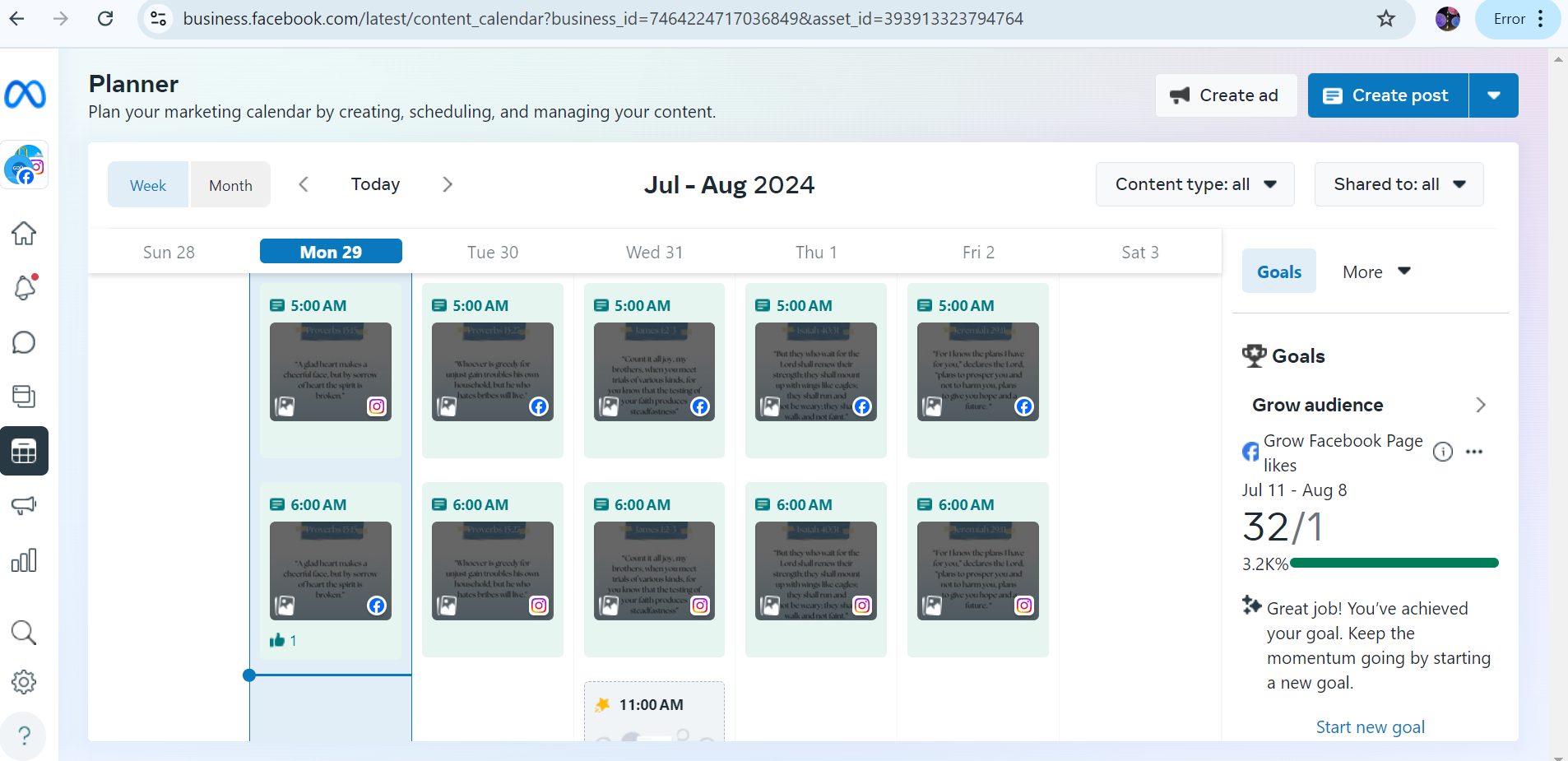Open Thursday's 5:00 AM post thumbnail
Screen dimensions: 1568x761
pos(816,372)
